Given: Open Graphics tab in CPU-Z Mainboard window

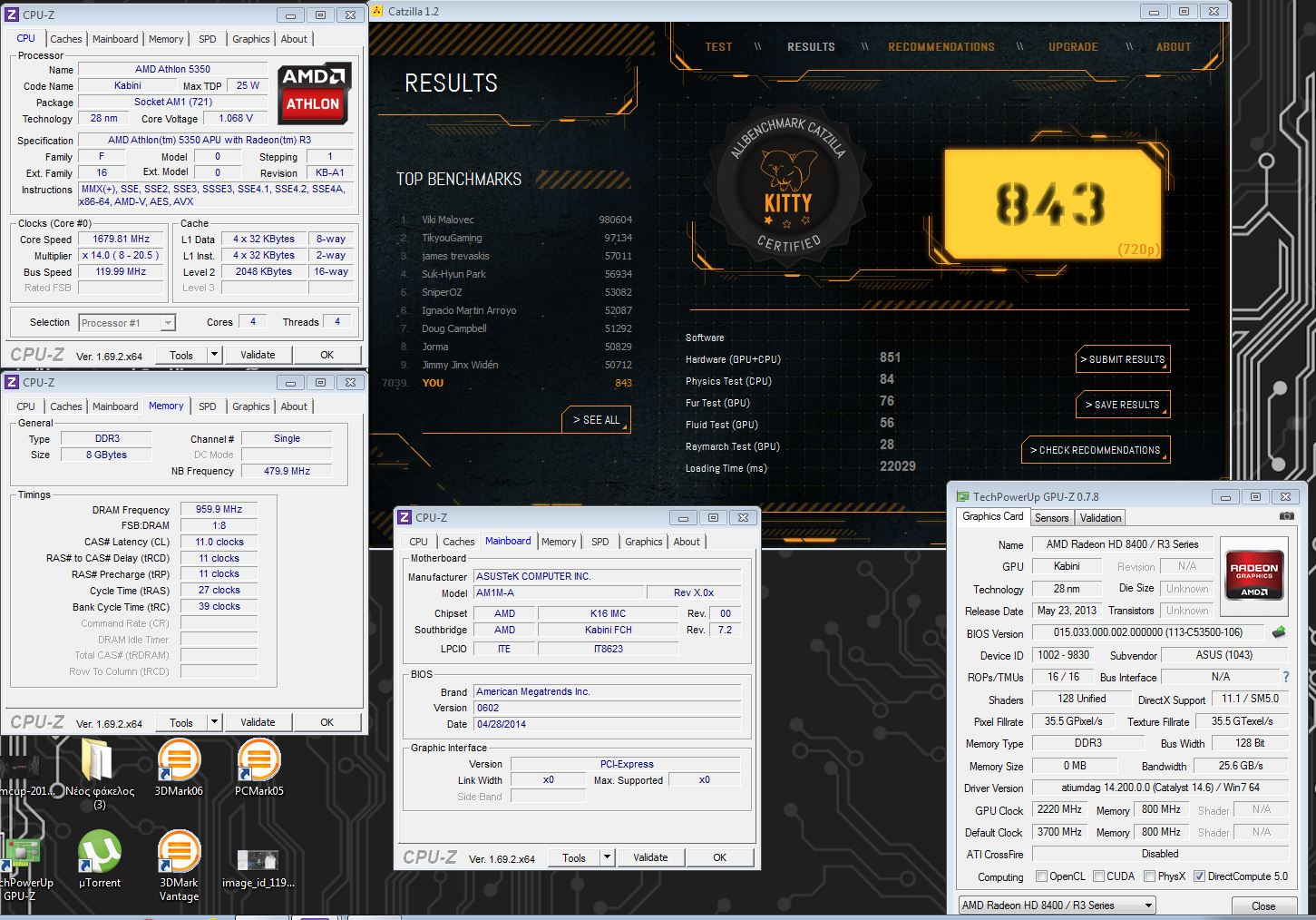Looking at the screenshot, I should click(x=644, y=542).
